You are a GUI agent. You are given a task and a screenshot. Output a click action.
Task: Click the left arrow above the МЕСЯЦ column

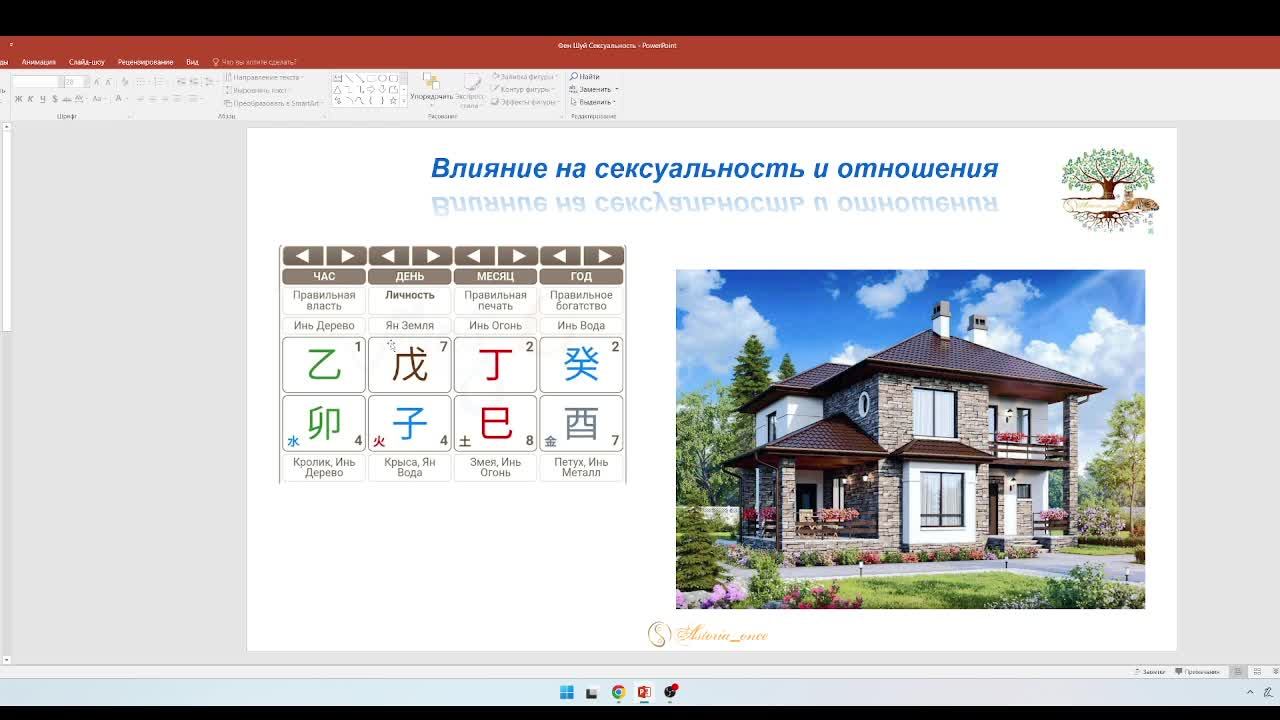tap(474, 256)
